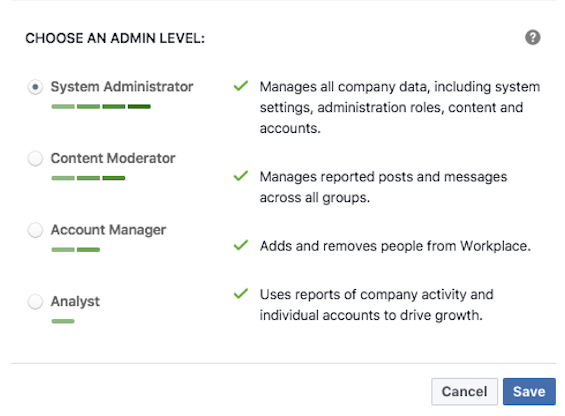
Task: Open the help question mark icon
Action: pyautogui.click(x=533, y=37)
